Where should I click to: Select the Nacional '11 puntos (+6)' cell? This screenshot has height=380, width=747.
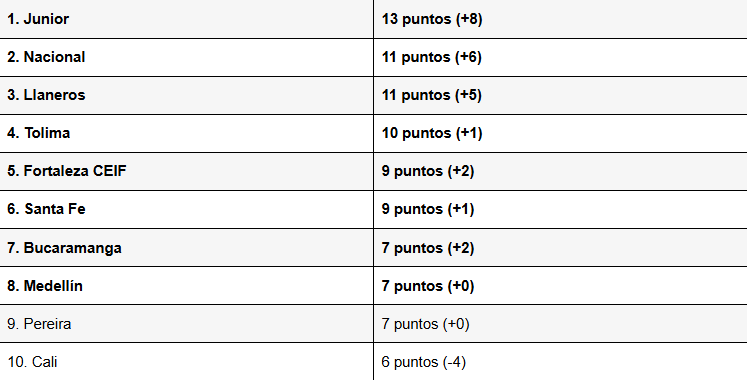pyautogui.click(x=560, y=57)
